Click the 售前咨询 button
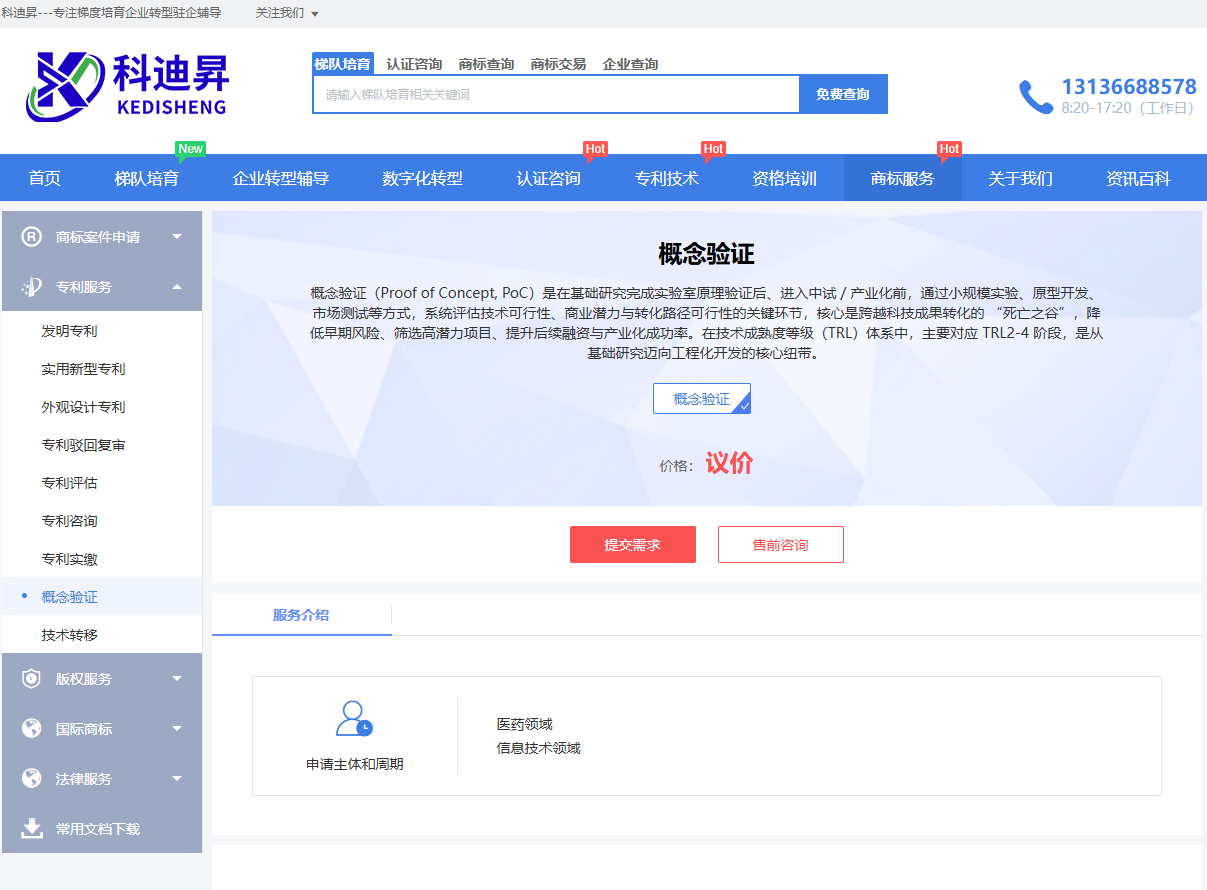The width and height of the screenshot is (1207, 890). [780, 545]
